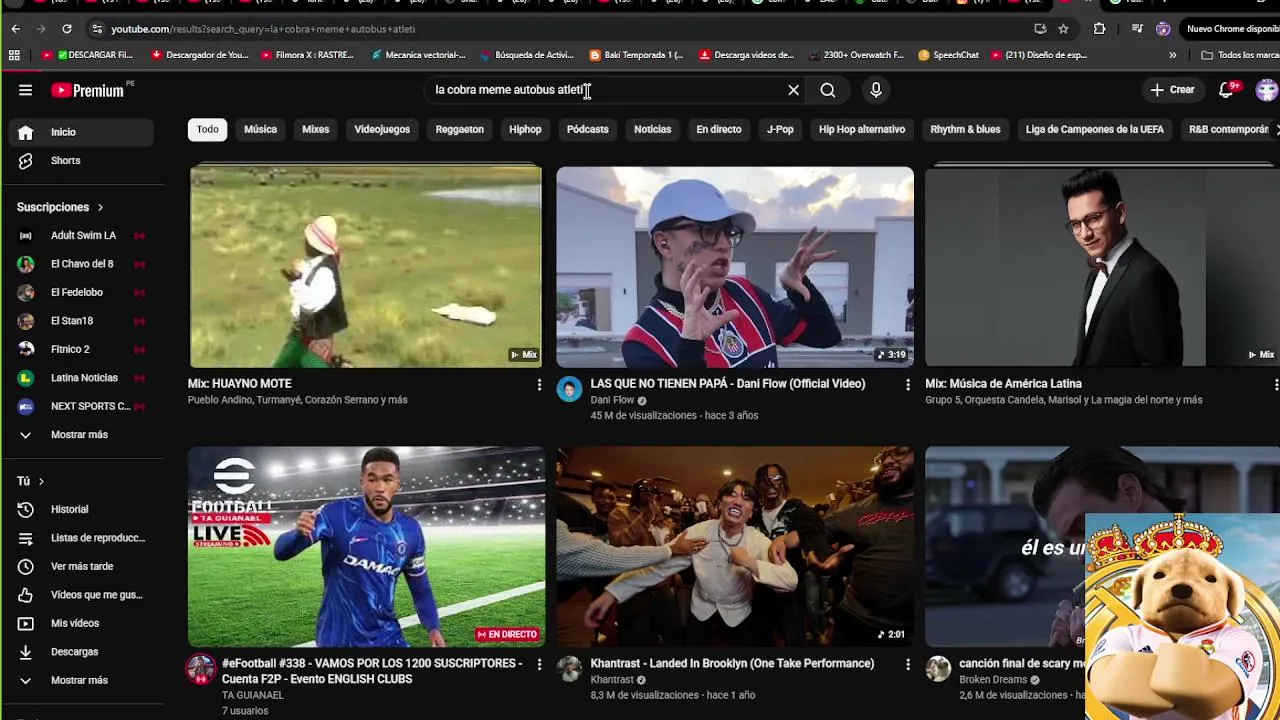Go to Inicio in sidebar

82,132
